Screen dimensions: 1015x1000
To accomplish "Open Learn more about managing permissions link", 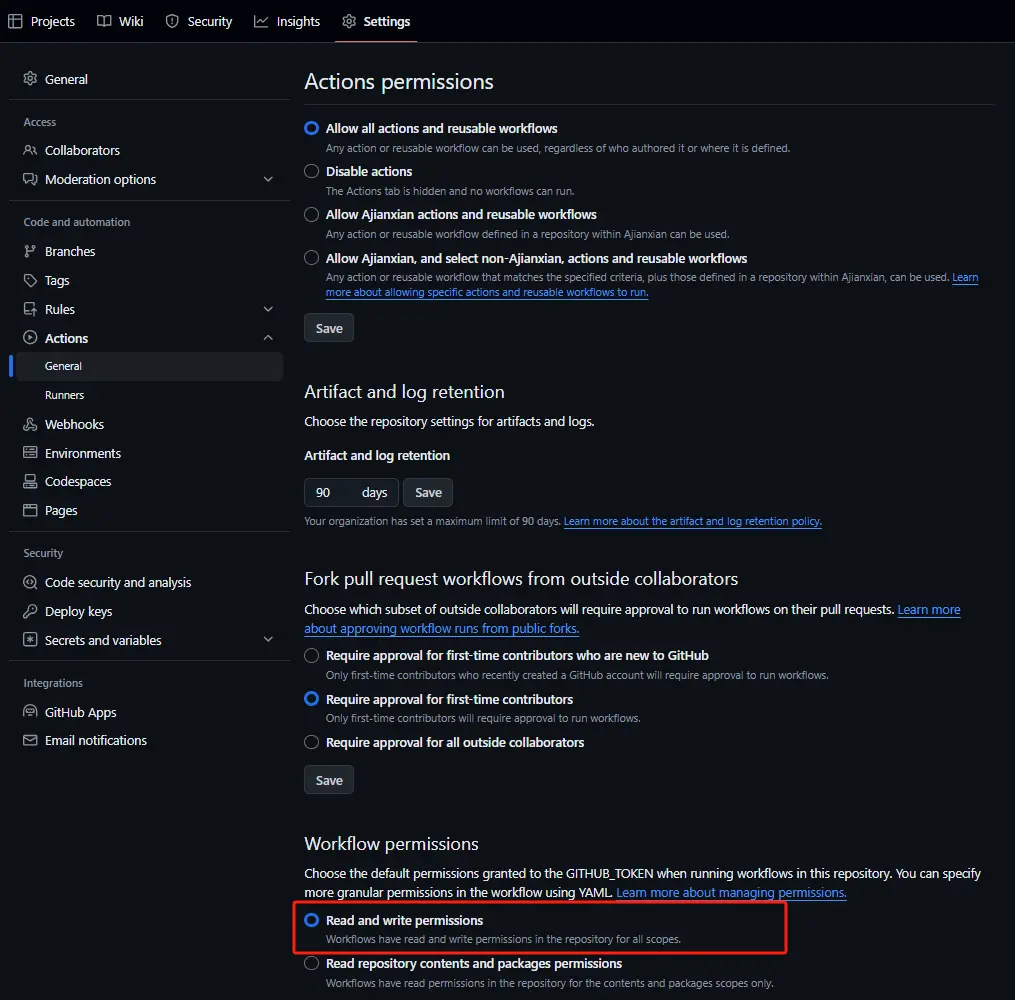I will tap(731, 893).
